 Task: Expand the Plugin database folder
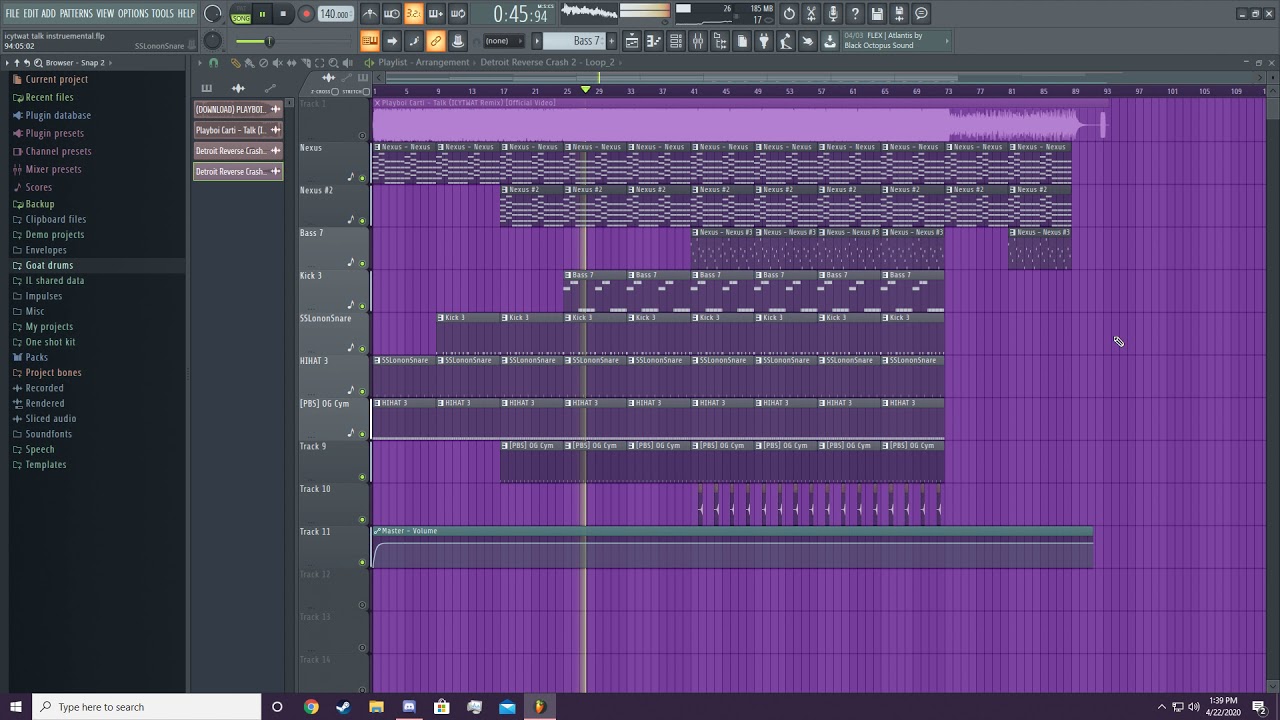(x=58, y=115)
